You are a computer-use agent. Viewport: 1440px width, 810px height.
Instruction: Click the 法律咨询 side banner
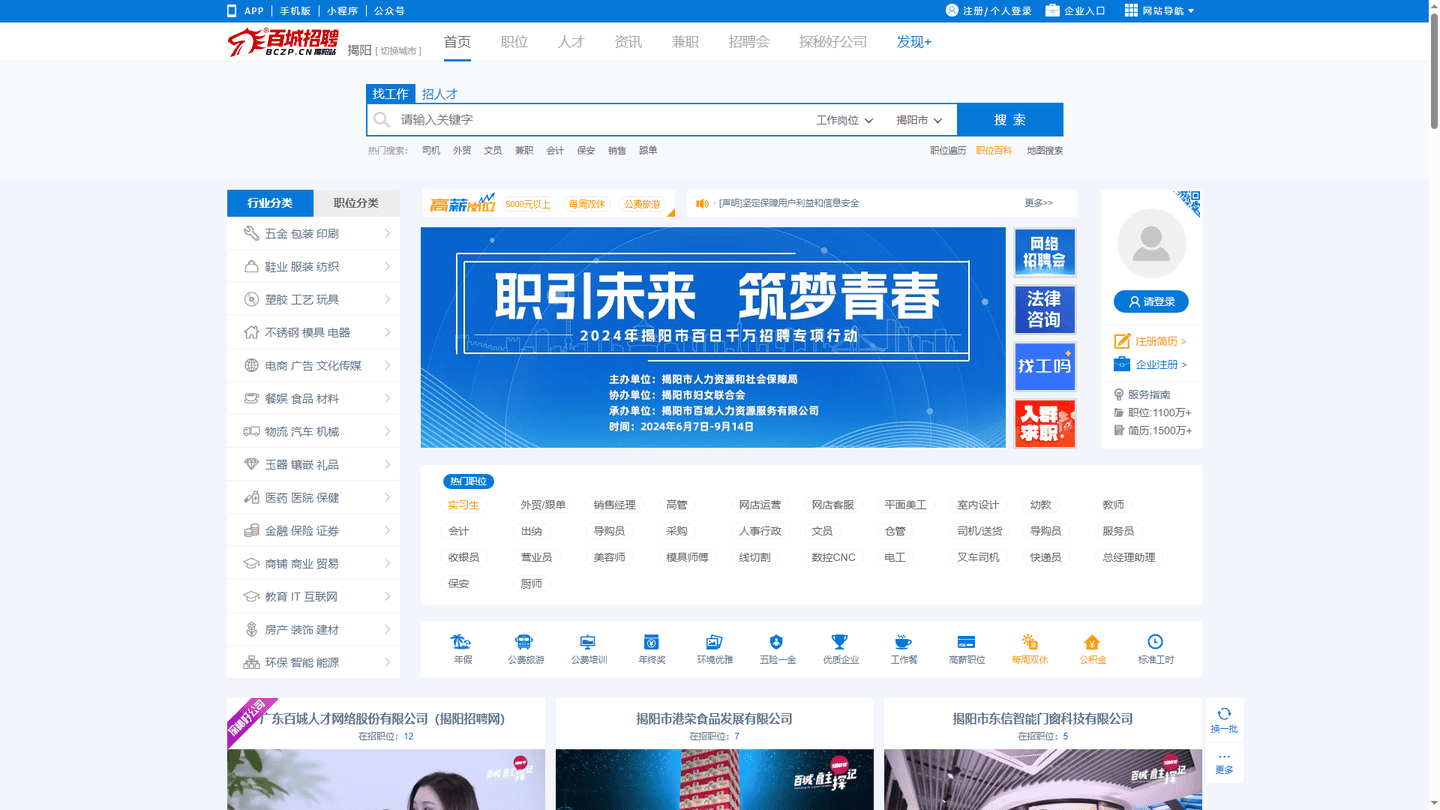(x=1045, y=310)
